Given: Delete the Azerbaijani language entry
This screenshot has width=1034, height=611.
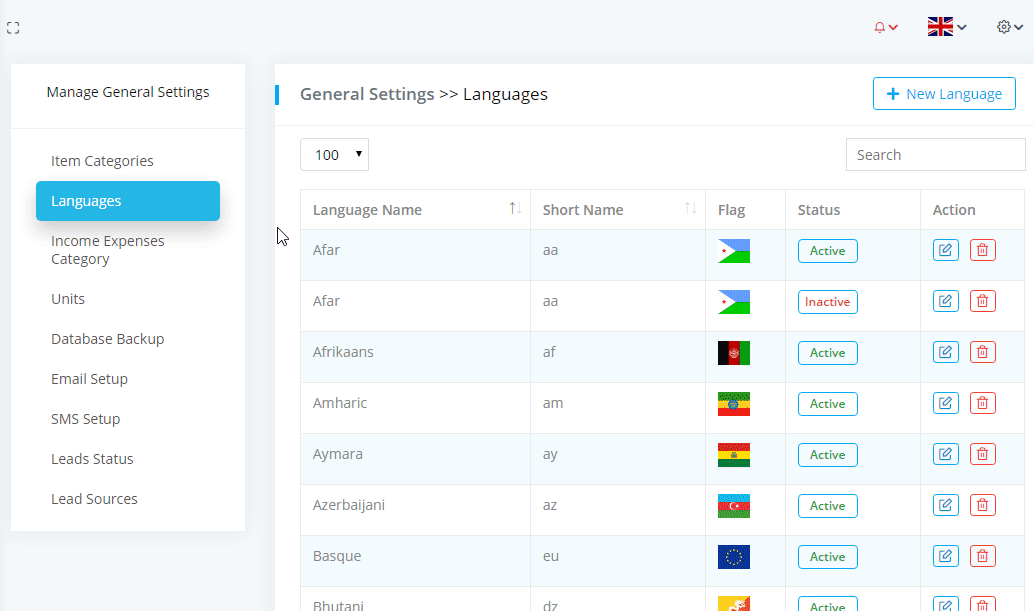Looking at the screenshot, I should coord(982,505).
